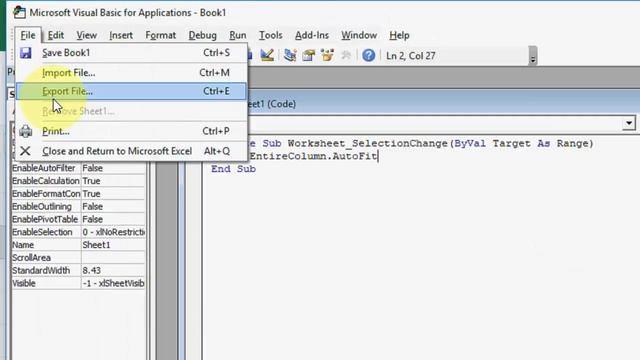Open the View menu

tap(87, 35)
